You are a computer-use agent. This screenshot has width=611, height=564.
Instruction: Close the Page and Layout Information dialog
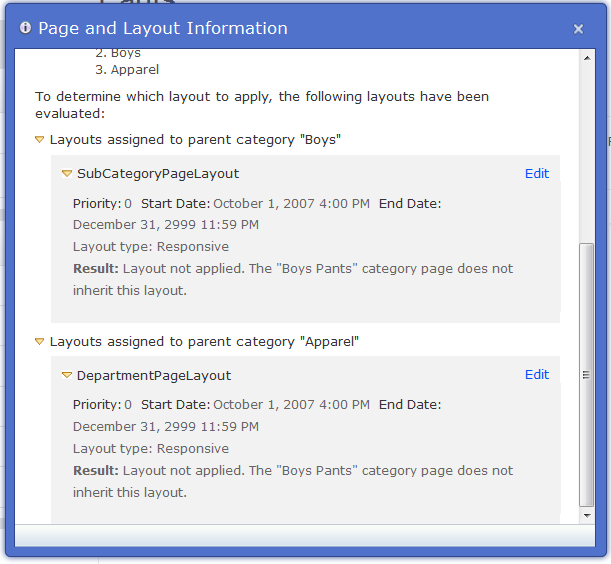(x=578, y=30)
